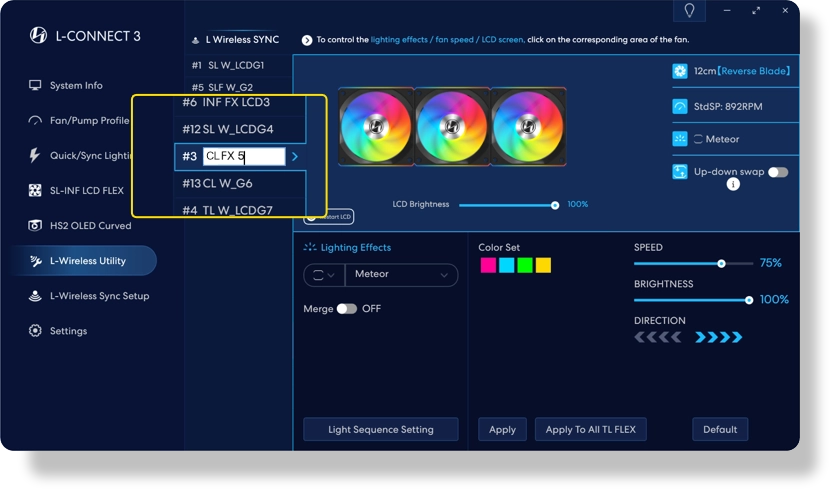
Task: Click the HS2 OLED Curved icon
Action: click(35, 225)
